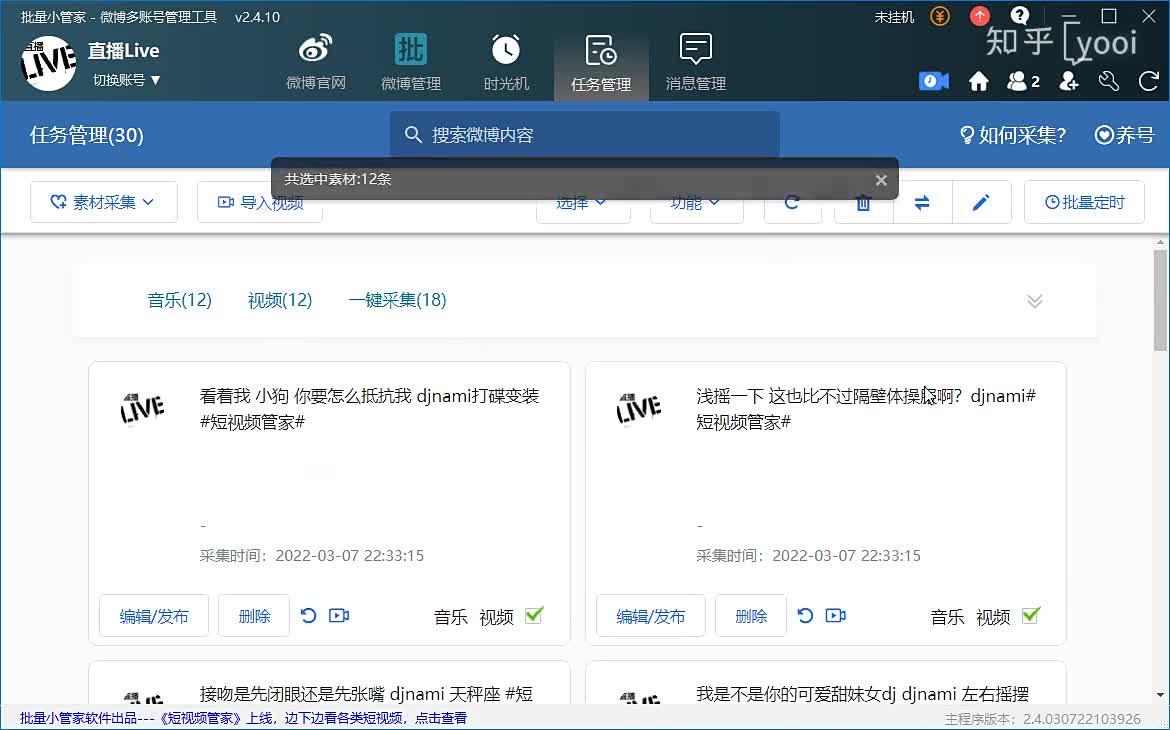
Task: Switch to the 消息管理 tab
Action: (695, 63)
